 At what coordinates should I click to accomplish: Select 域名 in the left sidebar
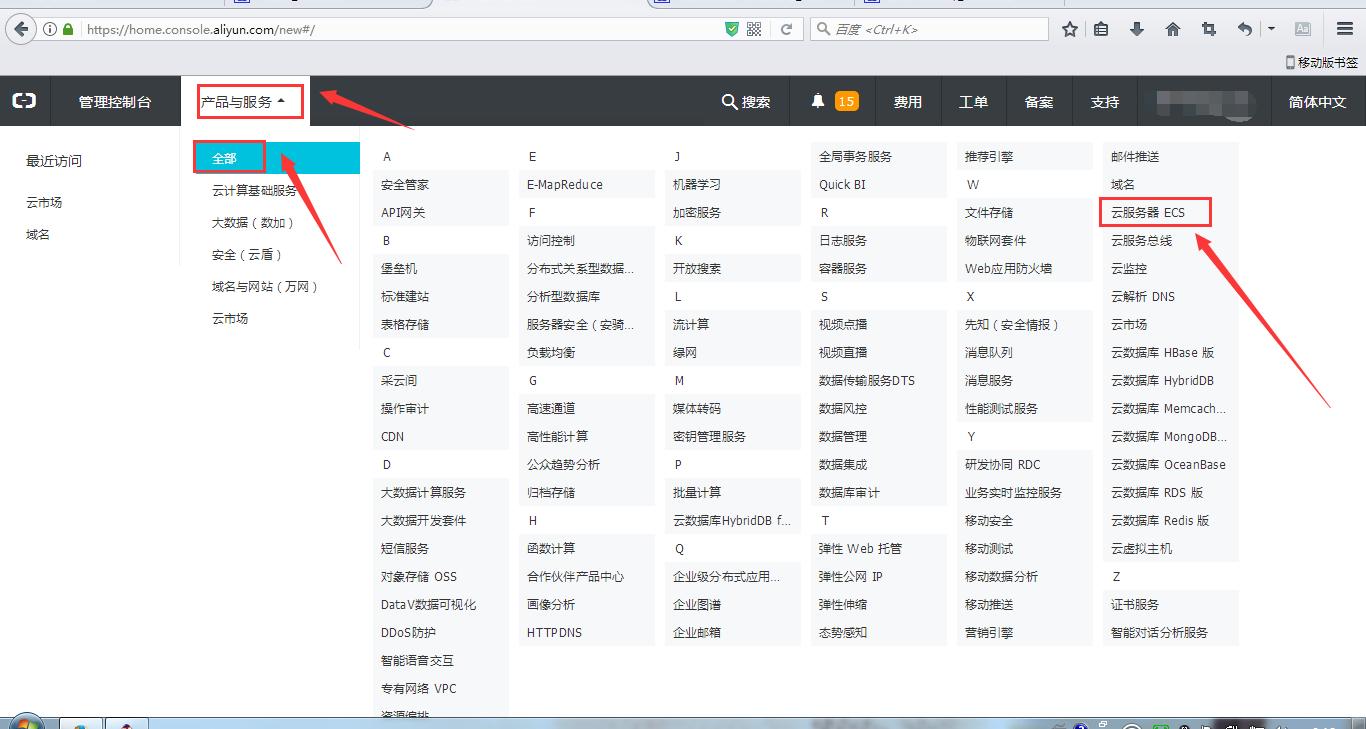(37, 234)
